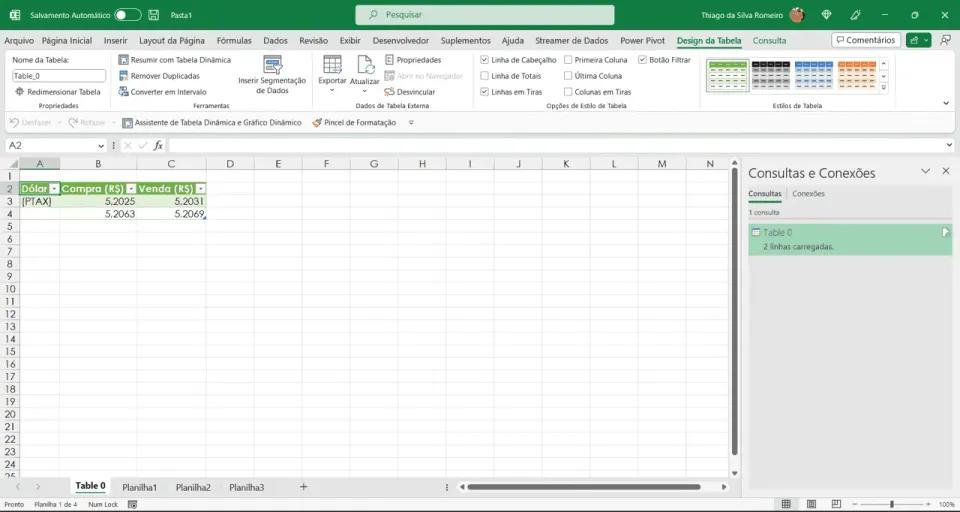Click the Save disk icon in title bar

click(154, 15)
